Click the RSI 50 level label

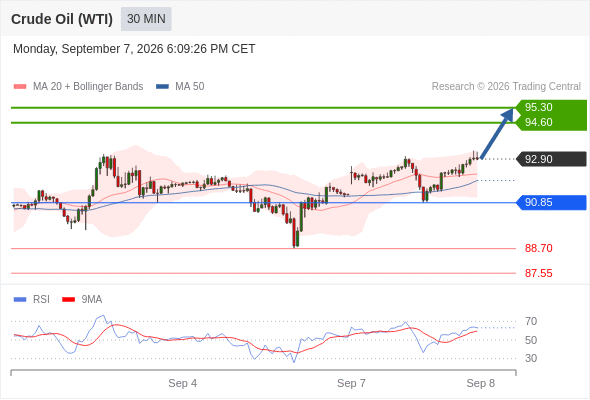pyautogui.click(x=531, y=340)
